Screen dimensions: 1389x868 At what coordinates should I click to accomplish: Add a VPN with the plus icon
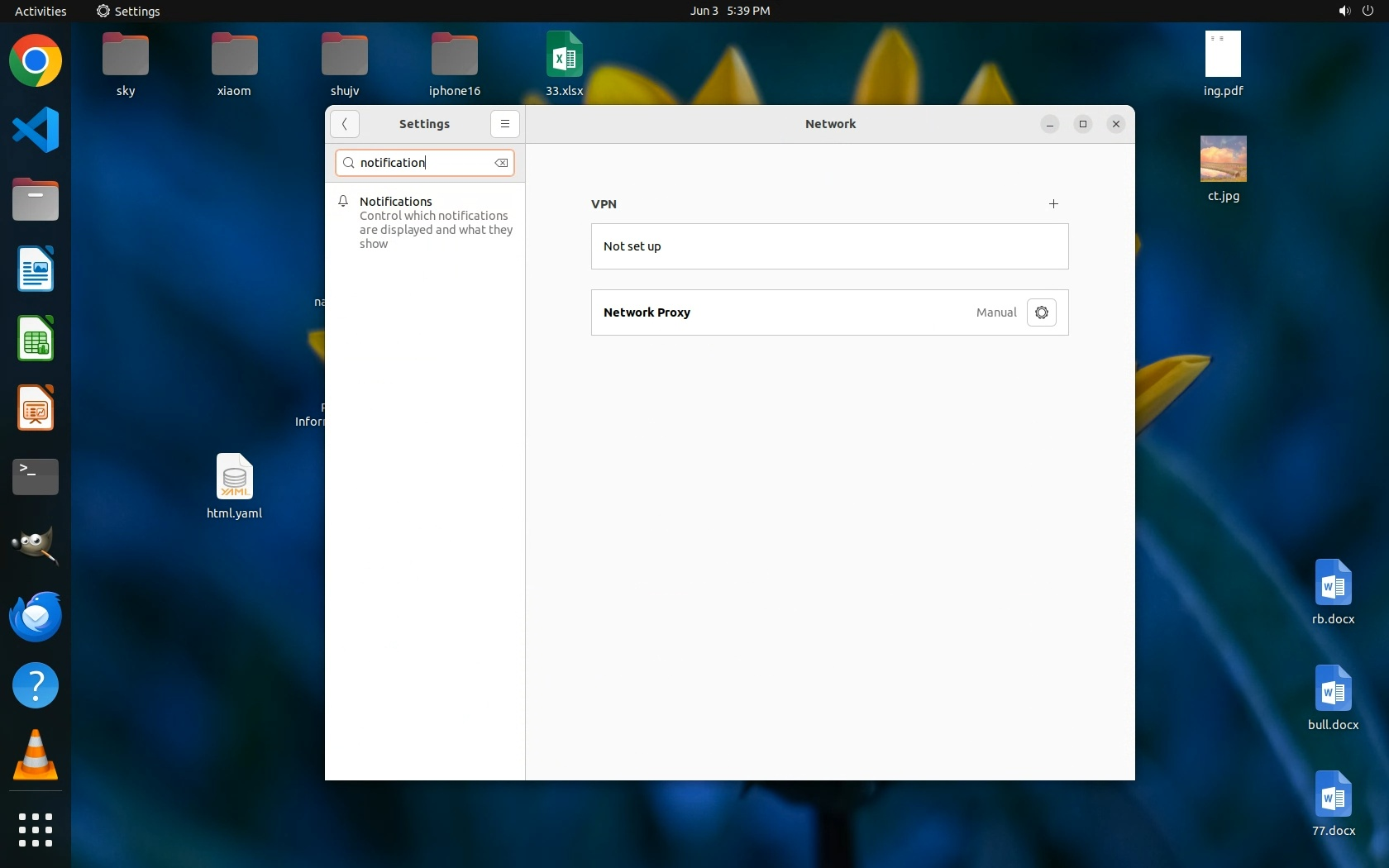1053,204
